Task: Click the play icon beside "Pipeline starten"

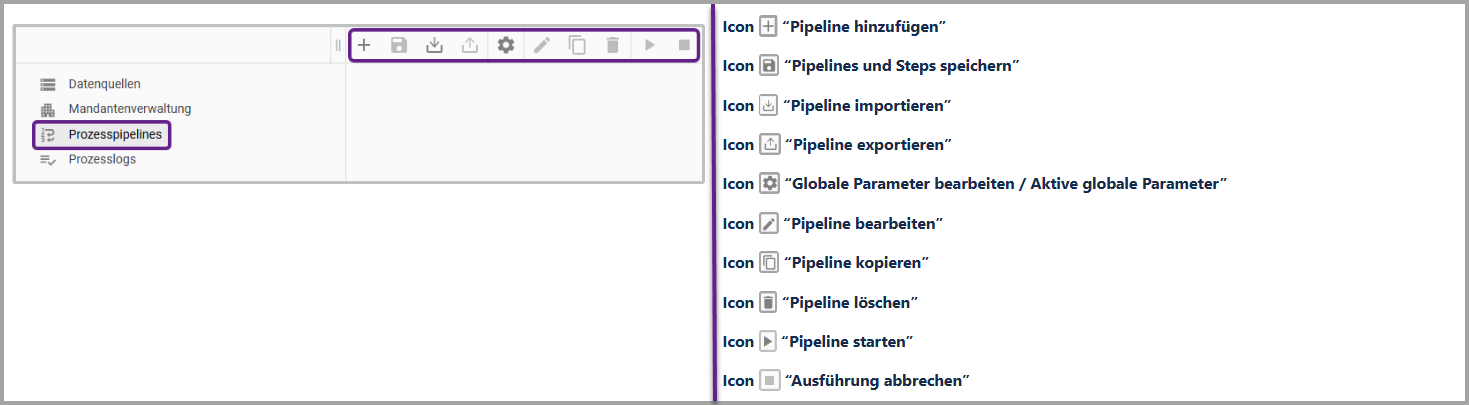Action: [768, 342]
